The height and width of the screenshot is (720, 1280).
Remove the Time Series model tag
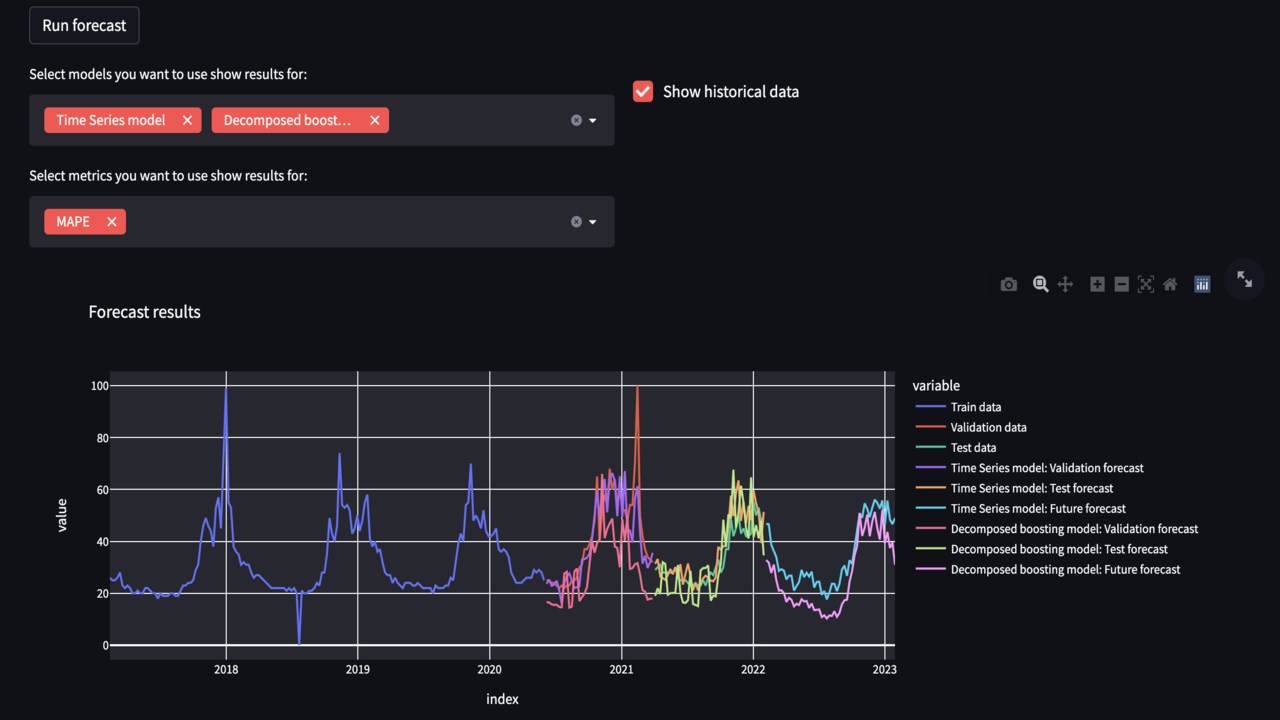(x=187, y=120)
